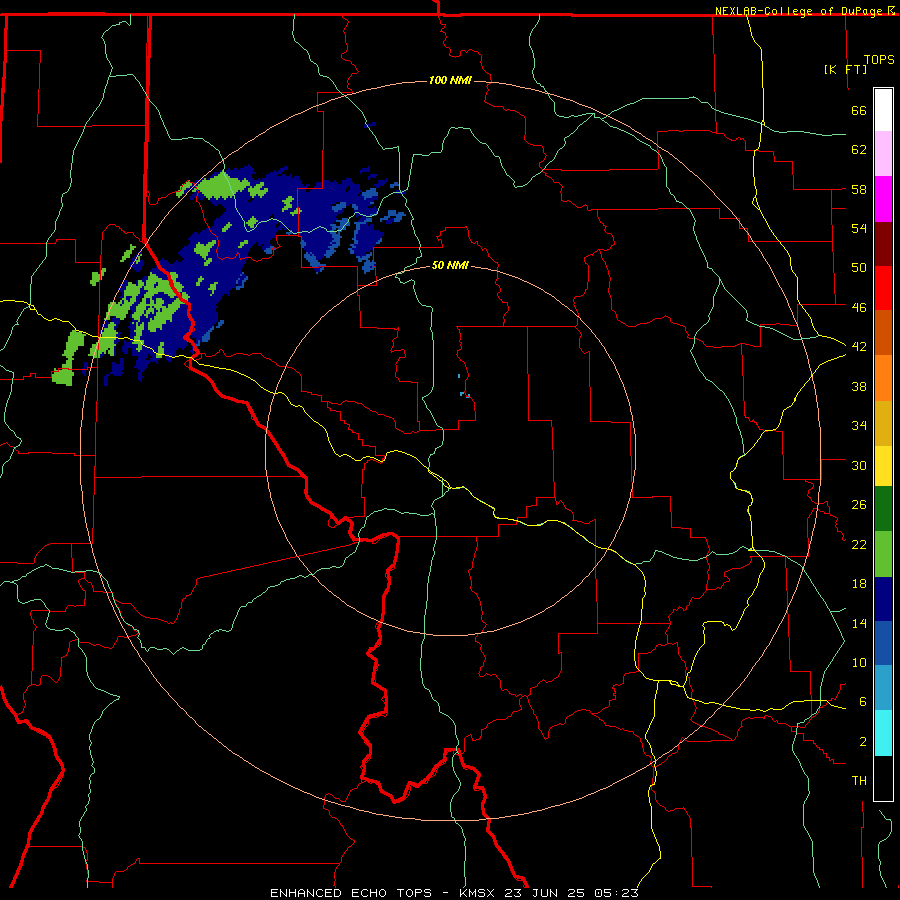Click the 46 value on the legend

(x=859, y=308)
